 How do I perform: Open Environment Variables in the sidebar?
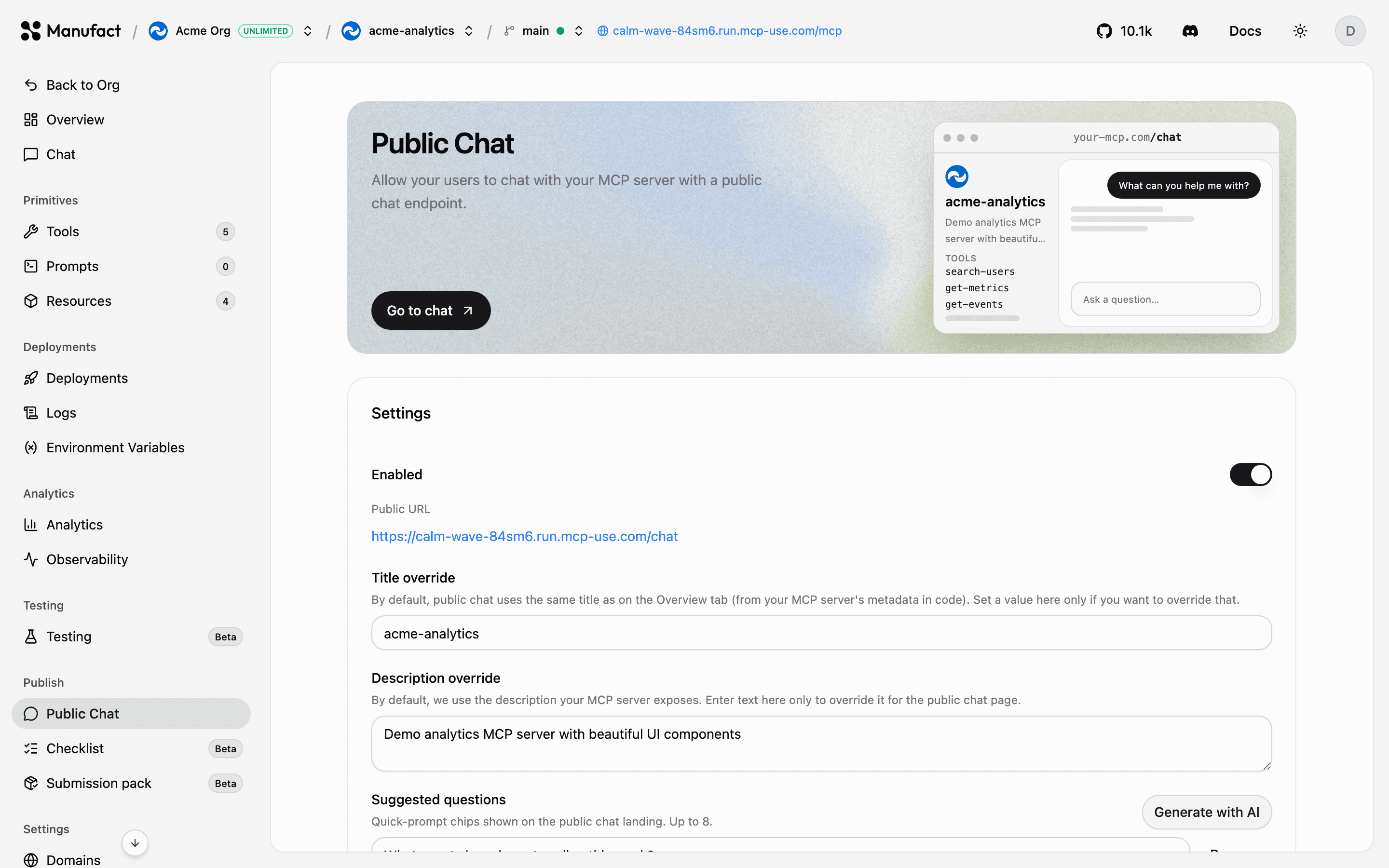pyautogui.click(x=131, y=448)
